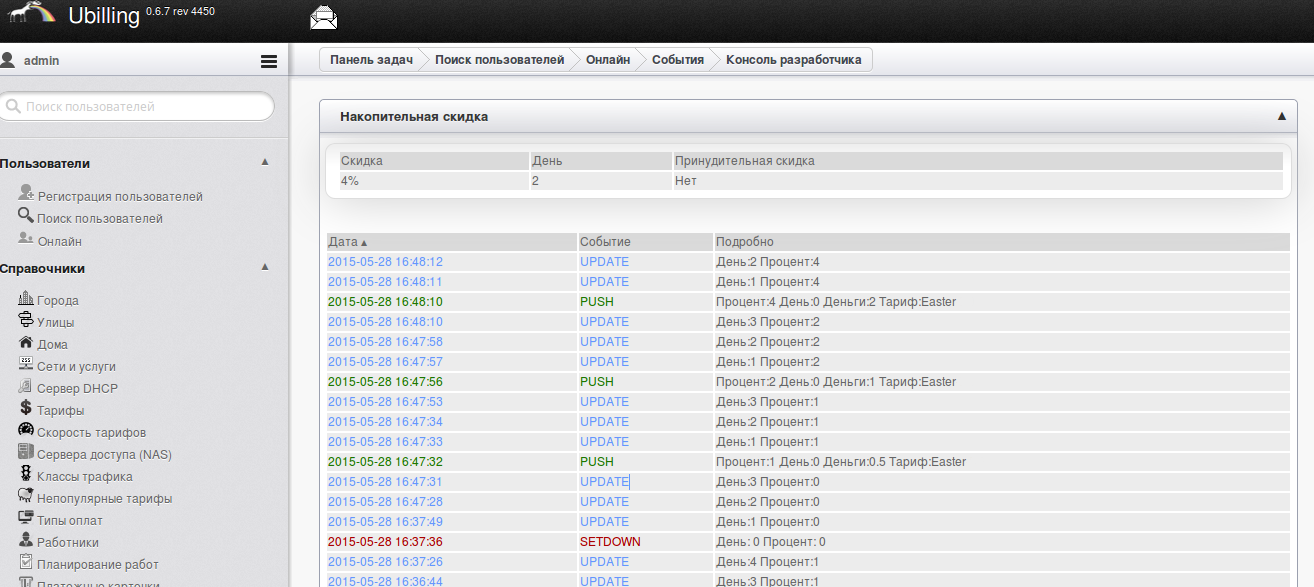Collapse the Пользователи sidebar section

pyautogui.click(x=265, y=162)
